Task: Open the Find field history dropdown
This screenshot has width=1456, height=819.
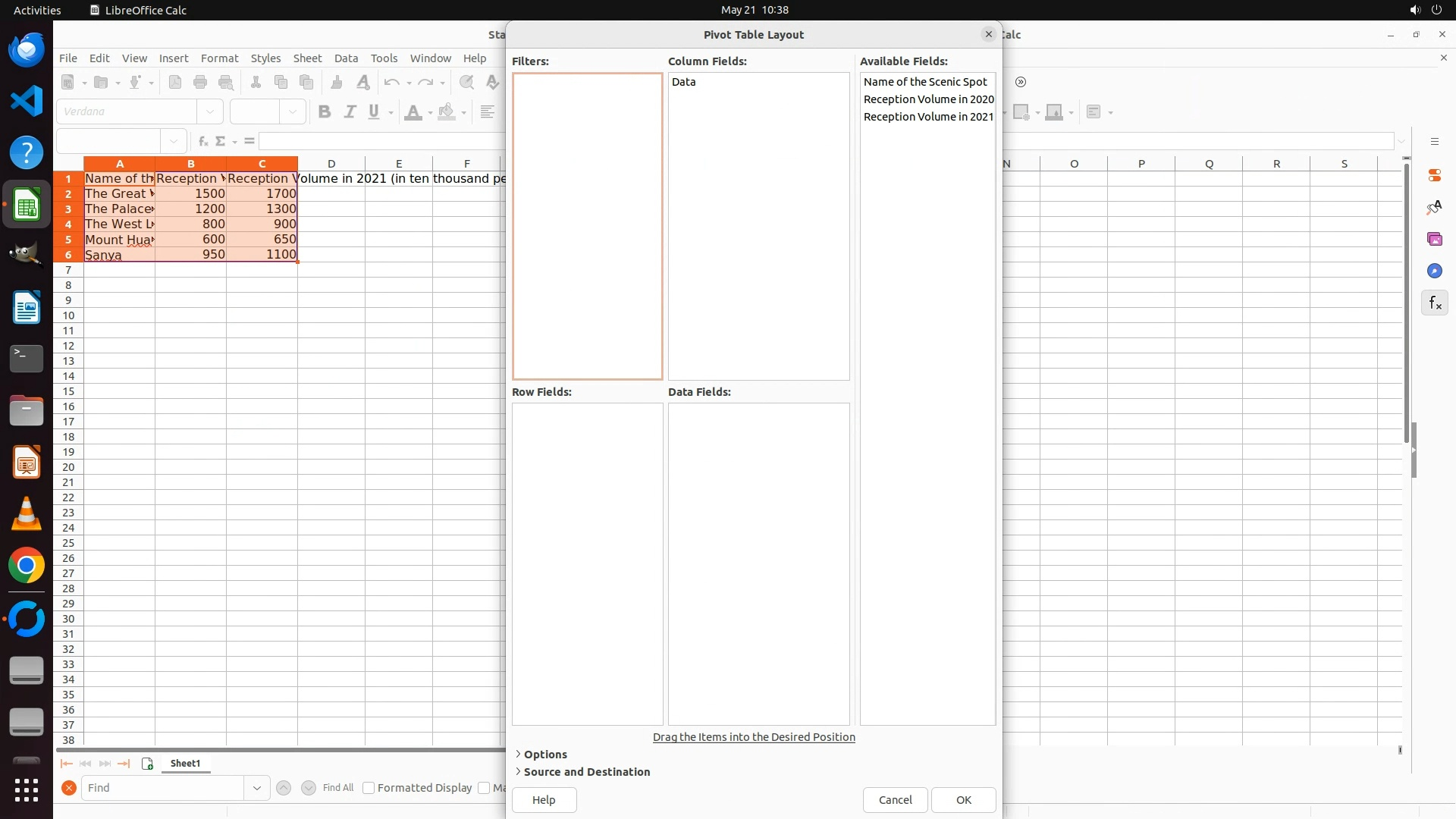Action: pyautogui.click(x=256, y=788)
